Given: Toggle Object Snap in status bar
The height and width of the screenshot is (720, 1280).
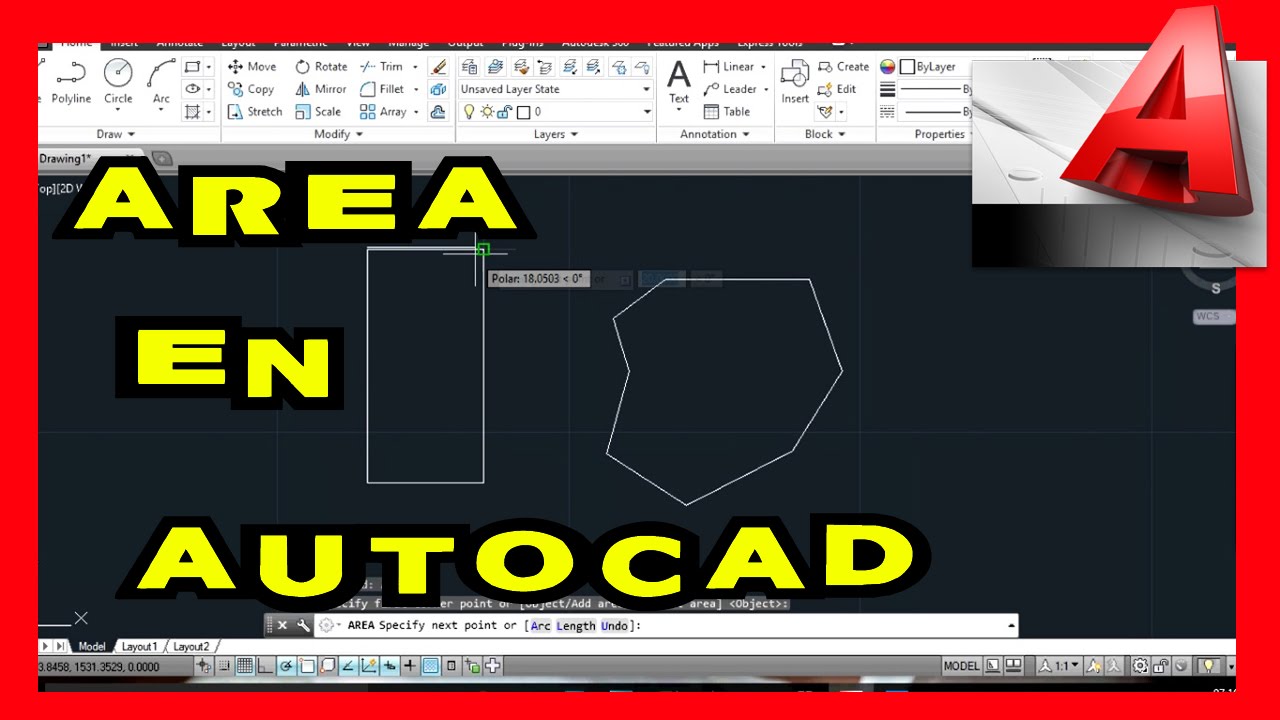Looking at the screenshot, I should point(308,666).
